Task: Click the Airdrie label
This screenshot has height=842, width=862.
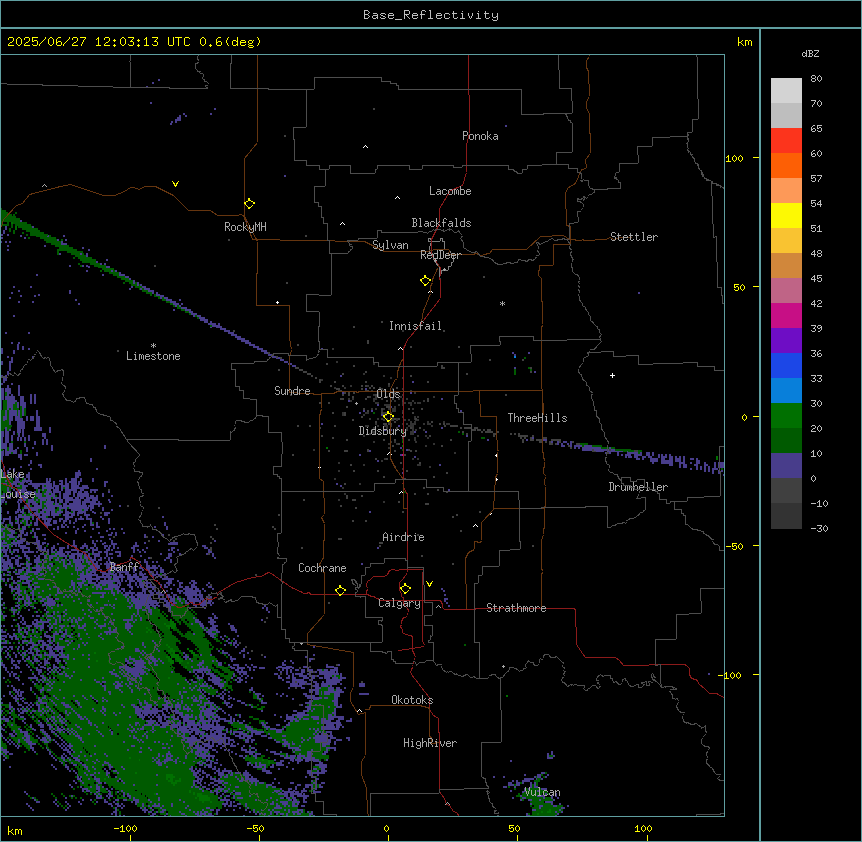Action: 404,537
